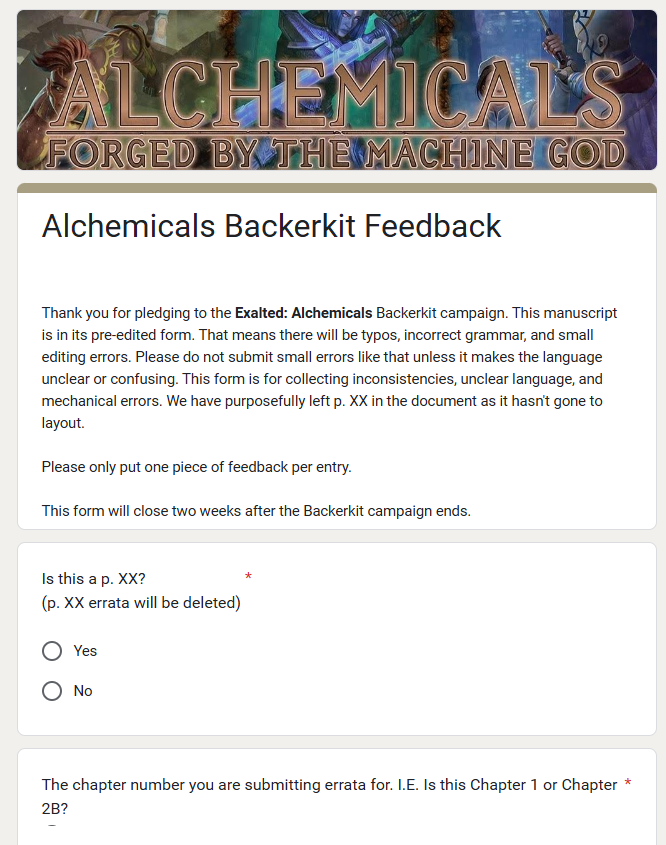
Task: Select the "No" radio button
Action: [x=52, y=691]
